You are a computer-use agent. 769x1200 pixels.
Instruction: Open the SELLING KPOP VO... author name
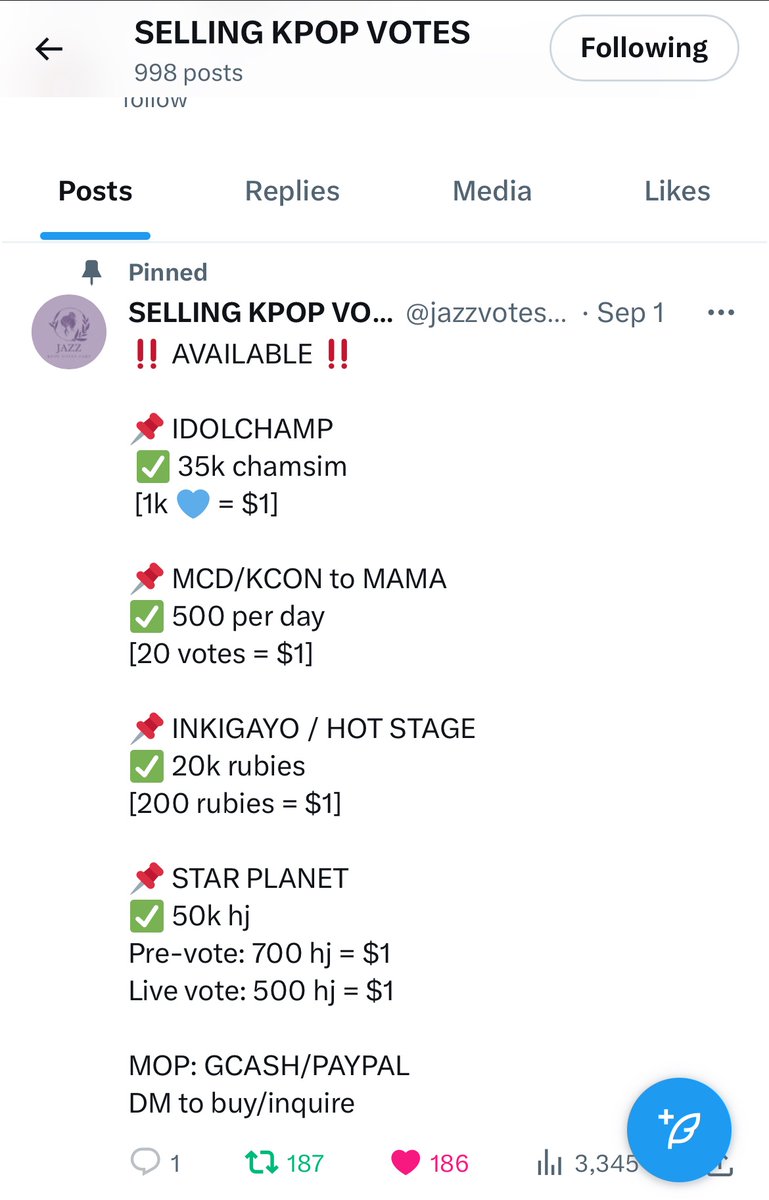261,313
